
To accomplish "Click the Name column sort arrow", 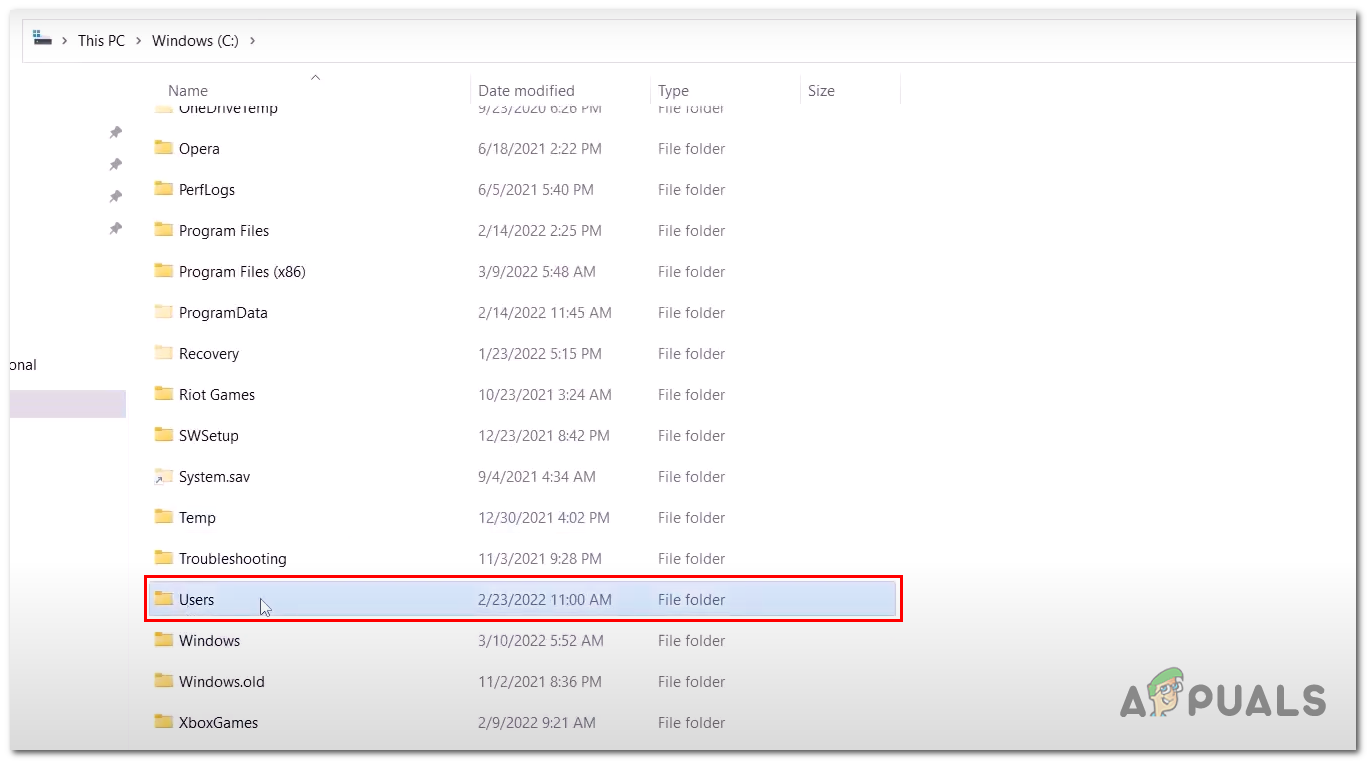I will click(x=315, y=77).
